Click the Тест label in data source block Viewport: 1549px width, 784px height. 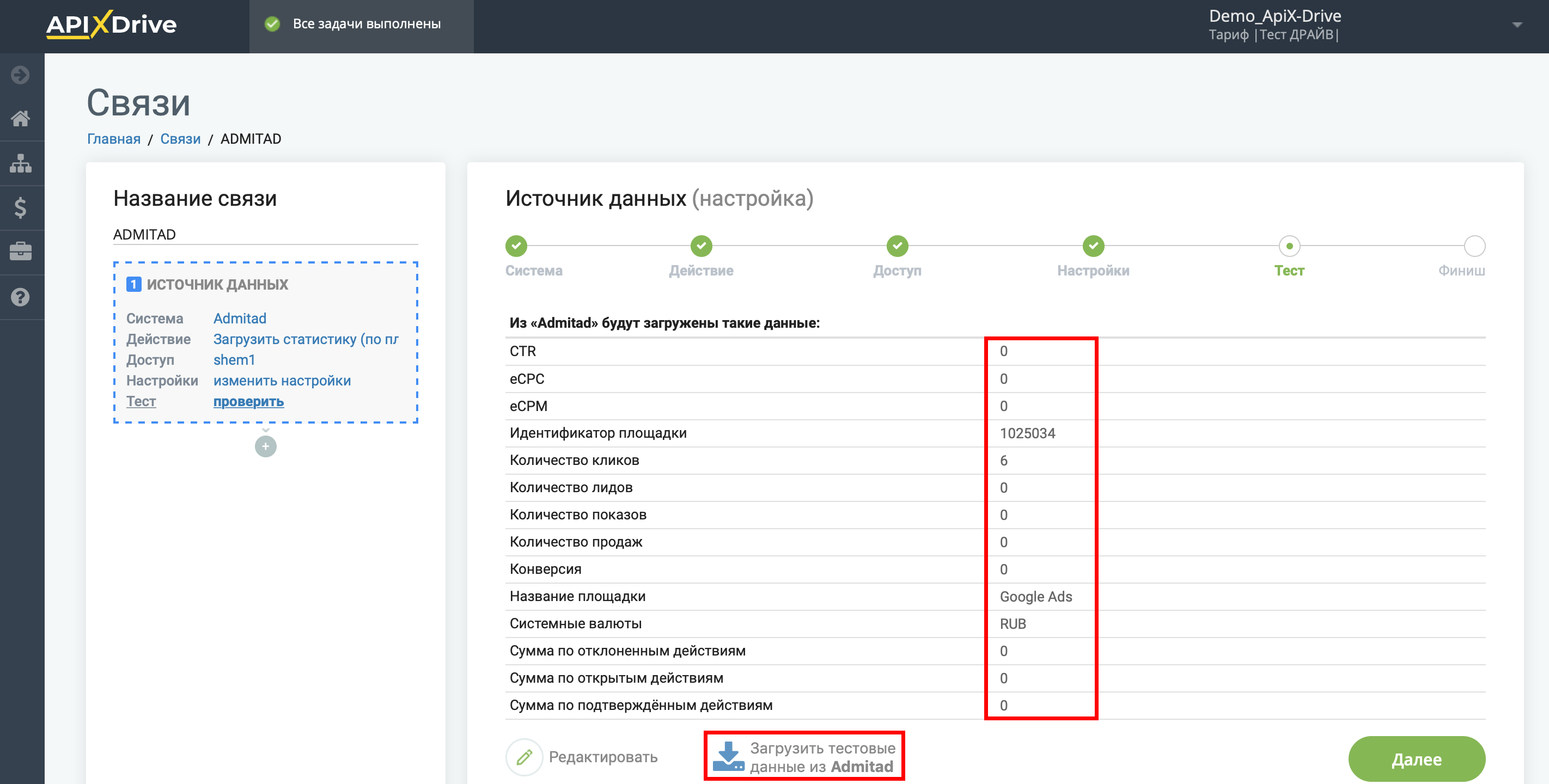click(x=141, y=401)
